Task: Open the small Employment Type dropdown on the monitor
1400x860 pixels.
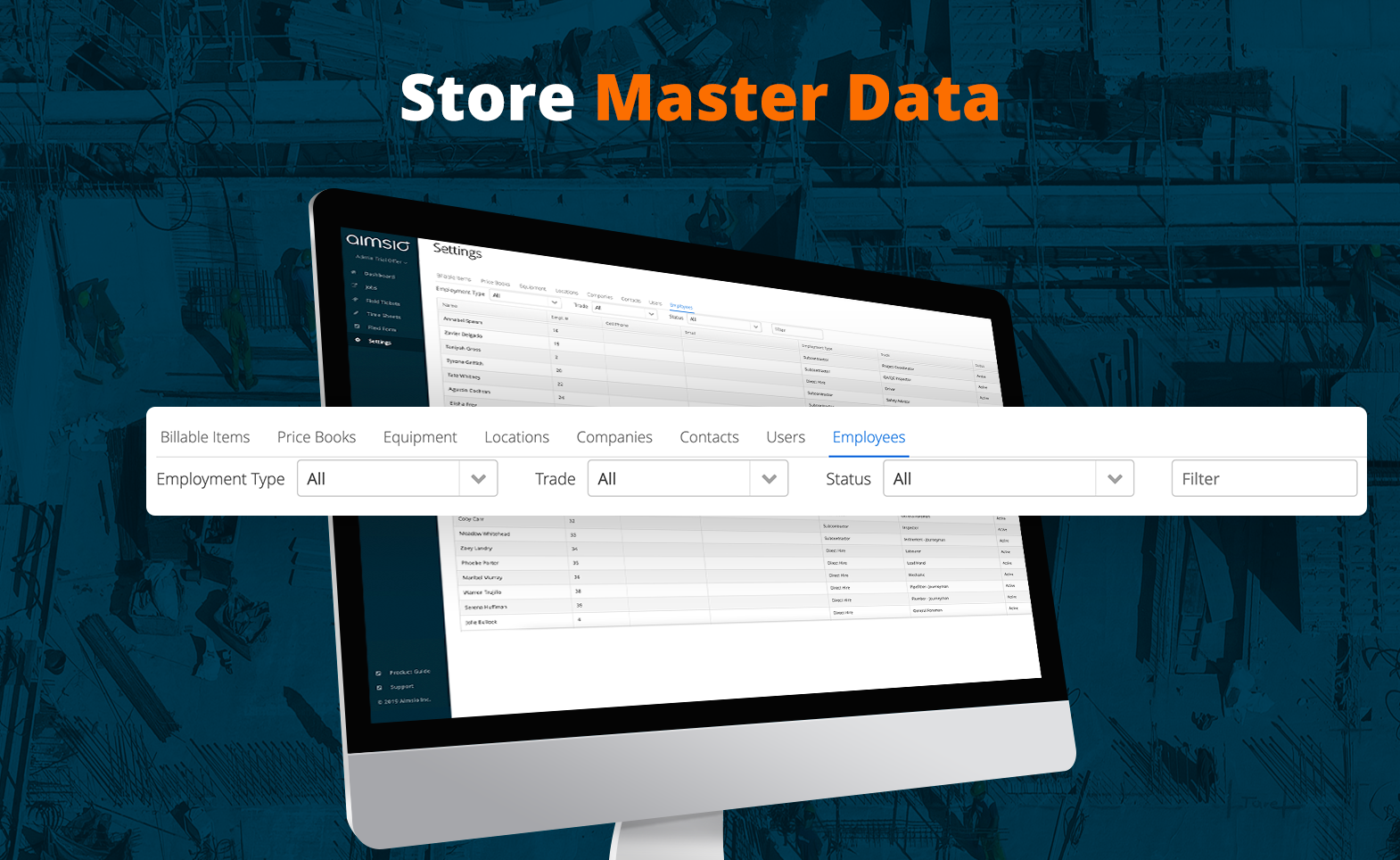Action: tap(525, 300)
